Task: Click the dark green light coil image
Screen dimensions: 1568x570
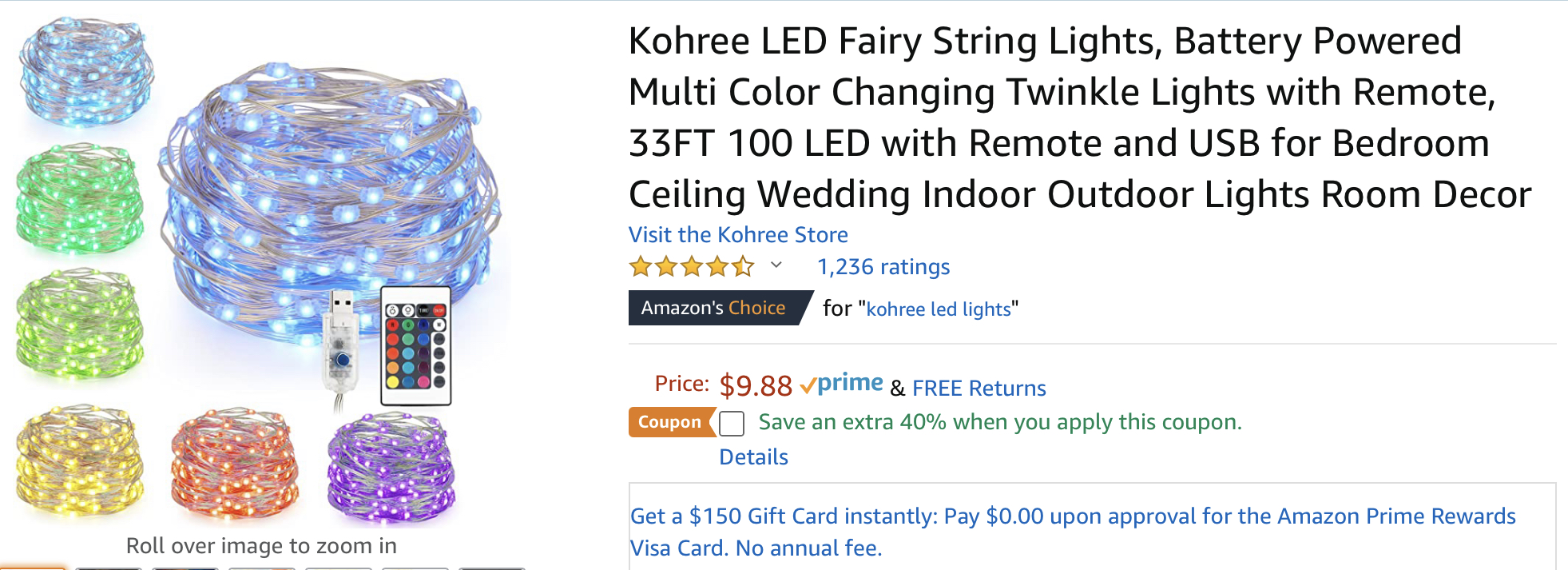Action: click(x=80, y=198)
